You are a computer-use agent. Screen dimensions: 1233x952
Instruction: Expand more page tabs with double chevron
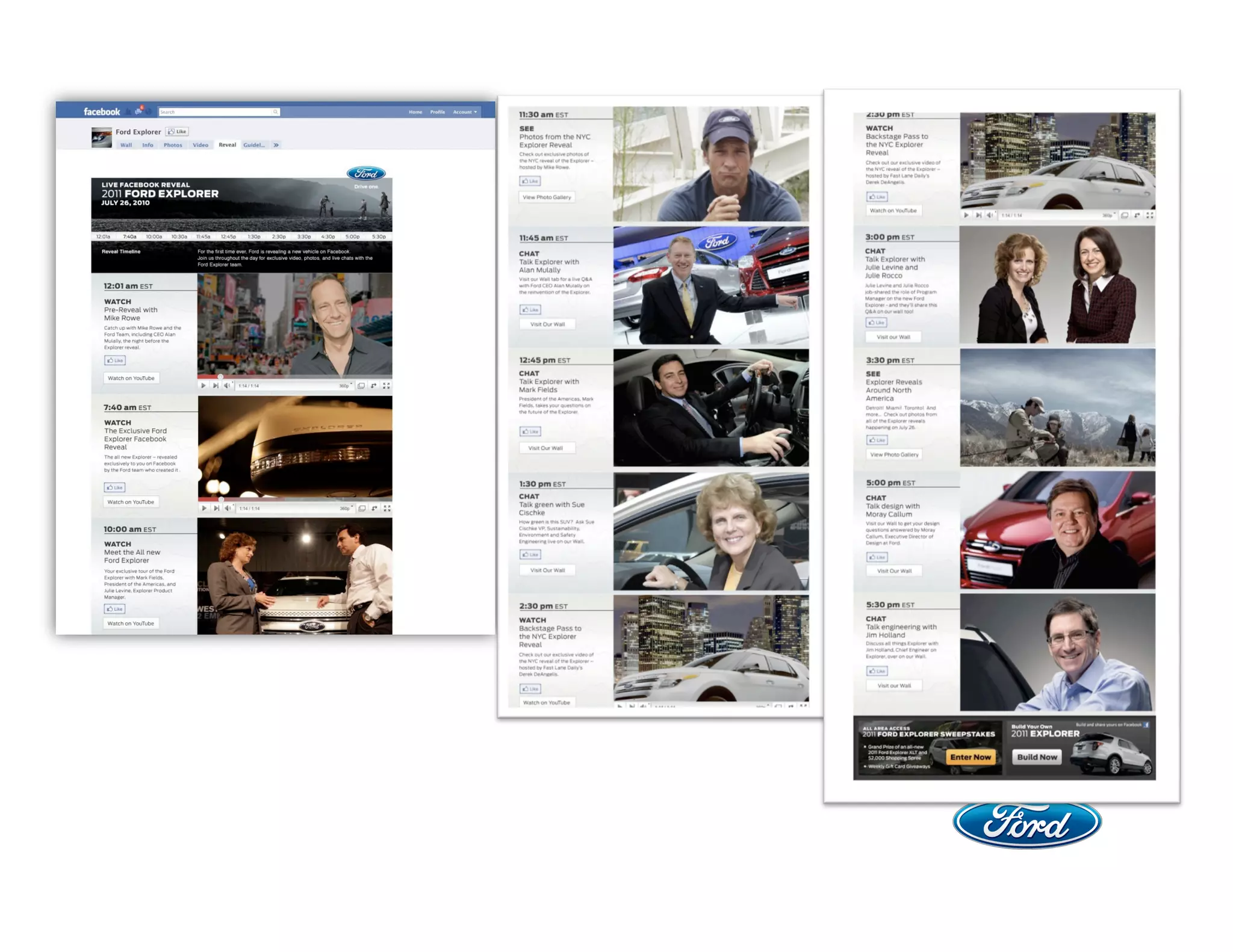tap(276, 145)
